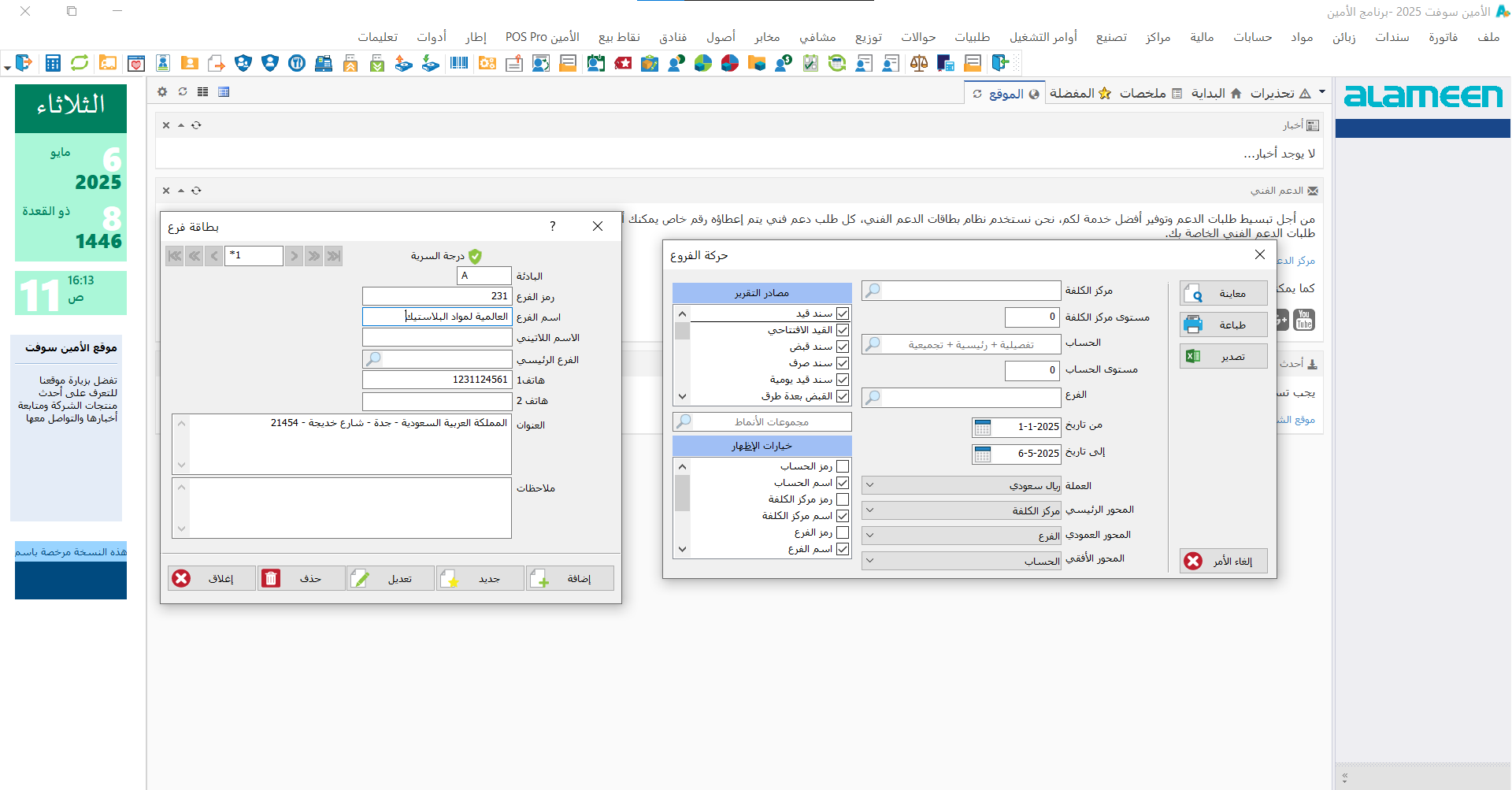The height and width of the screenshot is (790, 1512).
Task: Click the balance scales toolbar icon
Action: (918, 63)
